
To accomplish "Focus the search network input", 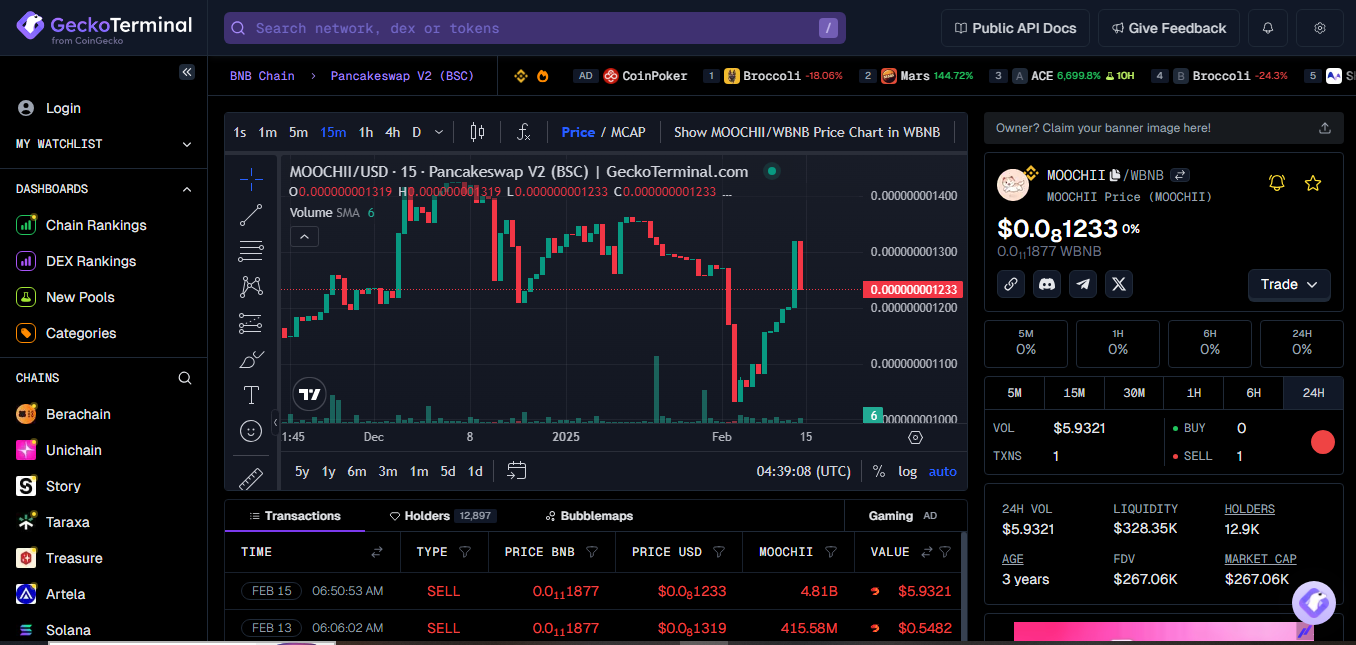I will click(534, 28).
